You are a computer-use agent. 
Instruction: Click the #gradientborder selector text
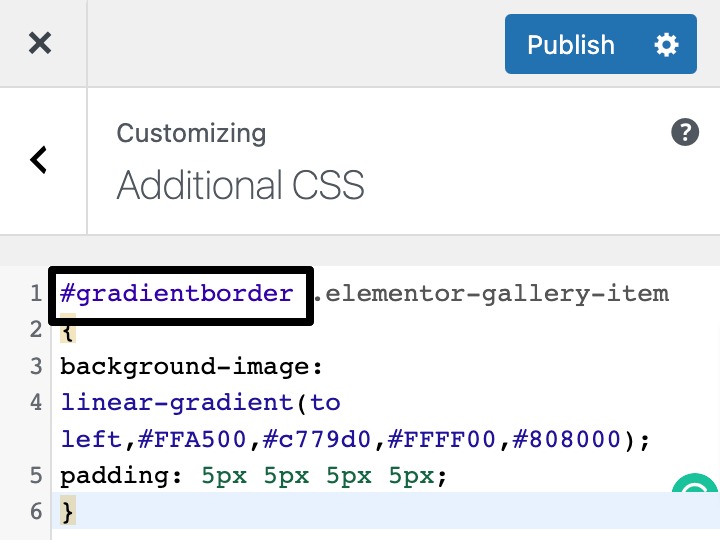click(x=176, y=294)
